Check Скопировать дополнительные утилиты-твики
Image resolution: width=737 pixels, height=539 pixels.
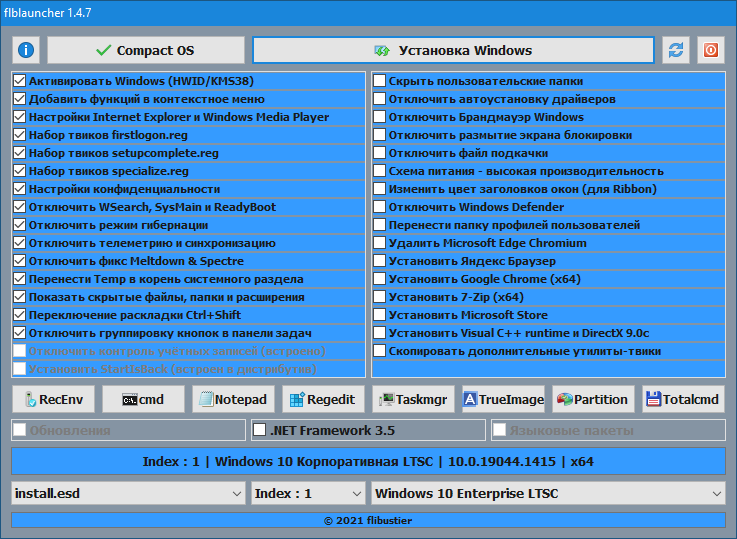point(379,351)
